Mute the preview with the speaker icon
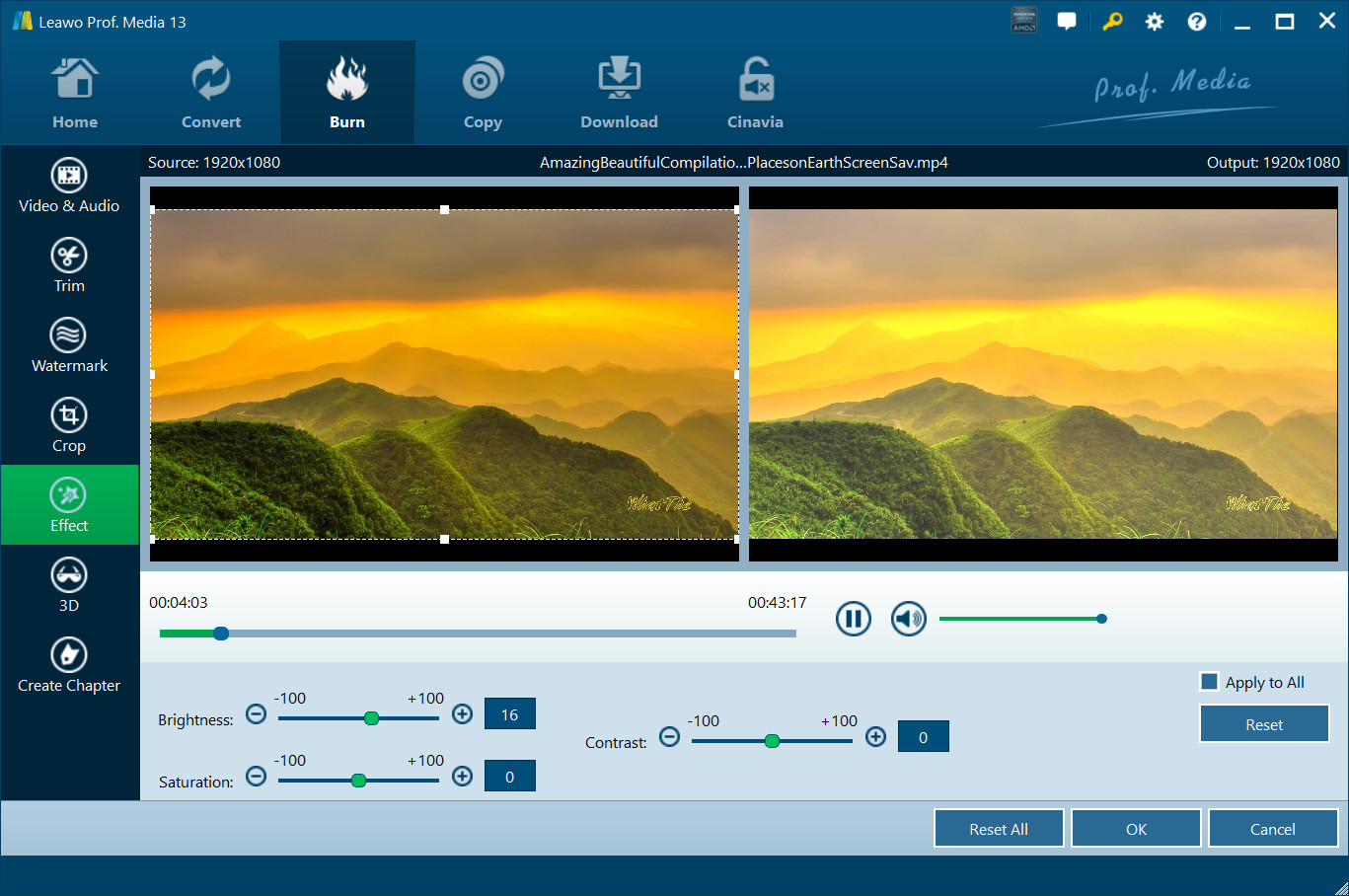1349x896 pixels. (908, 619)
